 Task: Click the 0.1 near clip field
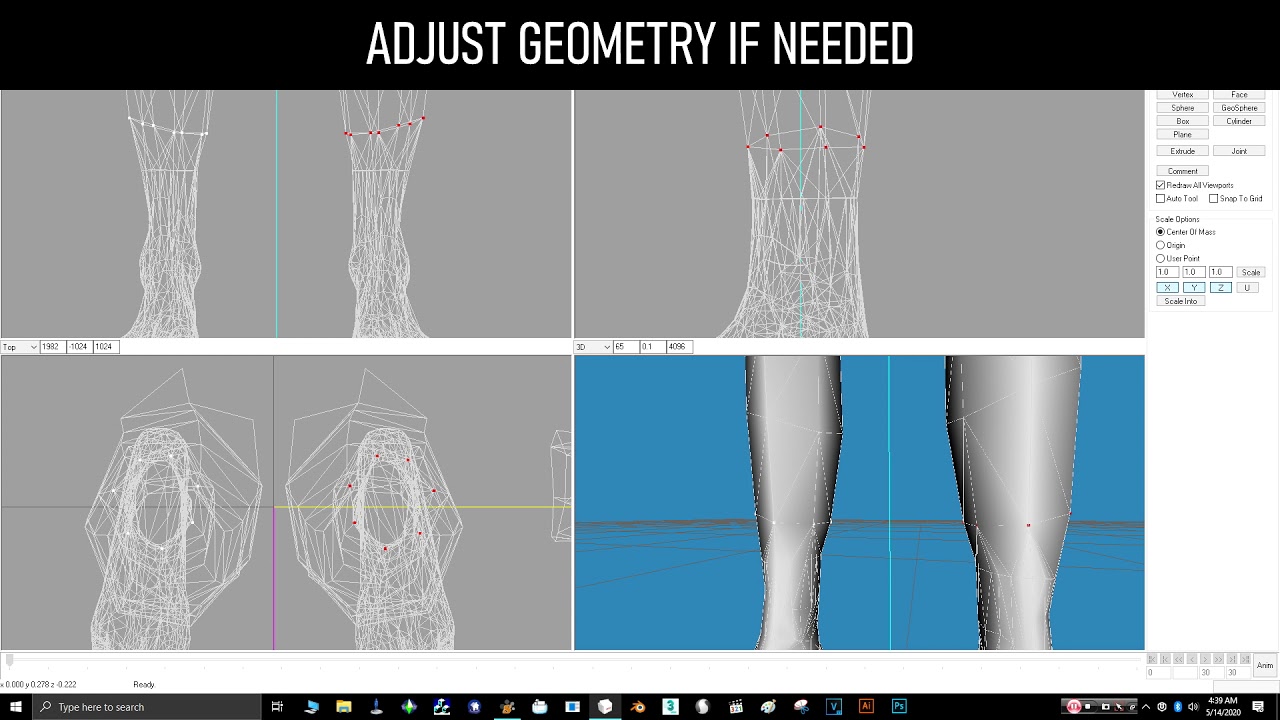point(652,347)
